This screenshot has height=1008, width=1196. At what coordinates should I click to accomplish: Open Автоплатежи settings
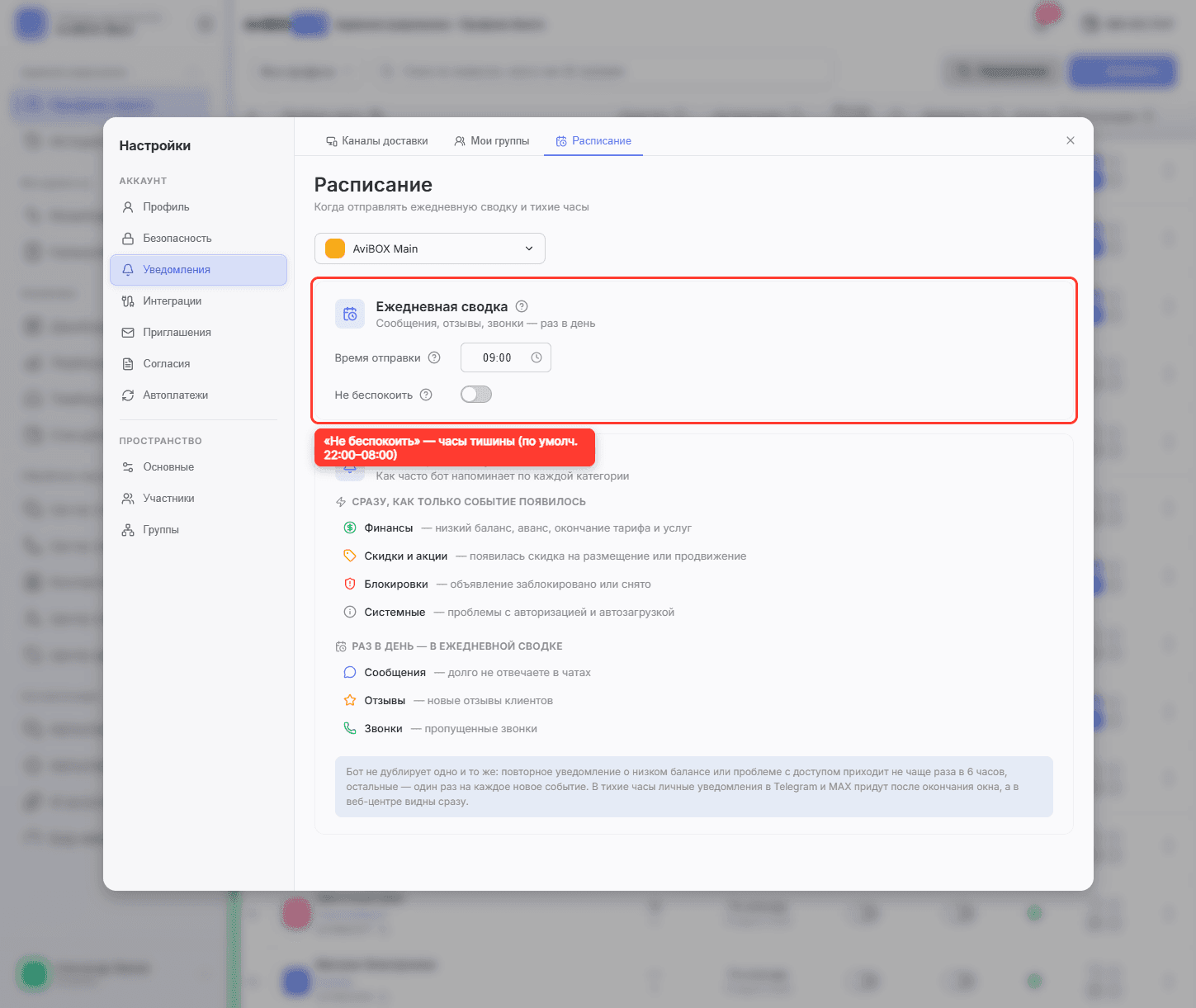pos(198,395)
